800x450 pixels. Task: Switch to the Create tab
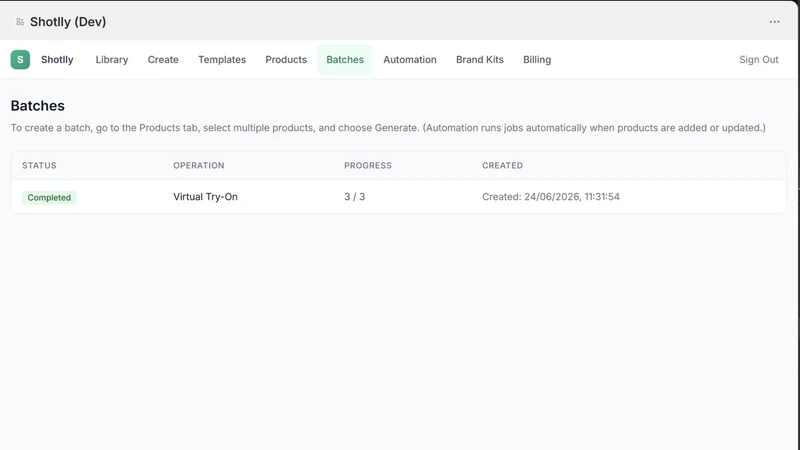point(163,60)
